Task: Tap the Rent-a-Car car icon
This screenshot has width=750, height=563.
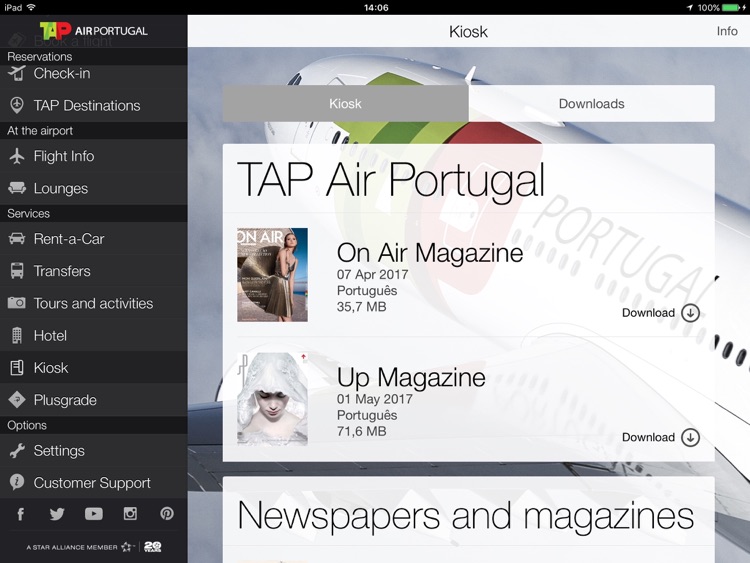Action: point(17,238)
